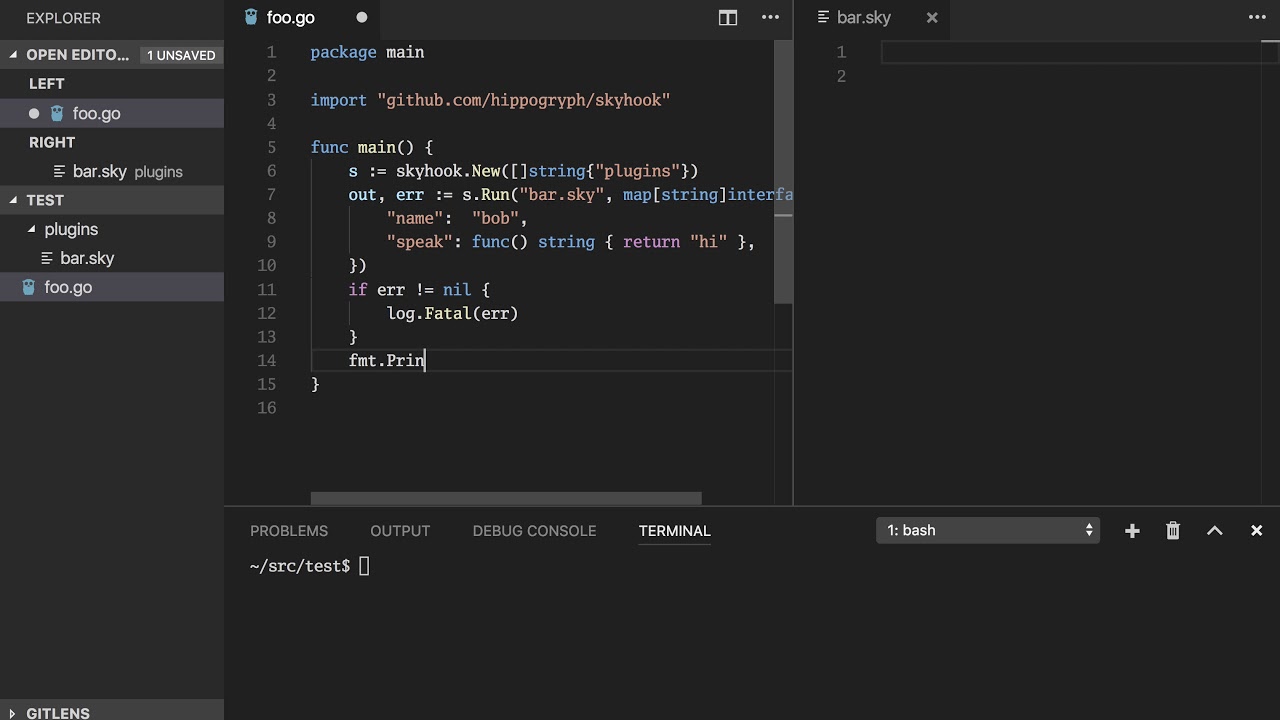Select the Terminal panel tab
Screen dimensions: 1280x720
[x=675, y=531]
